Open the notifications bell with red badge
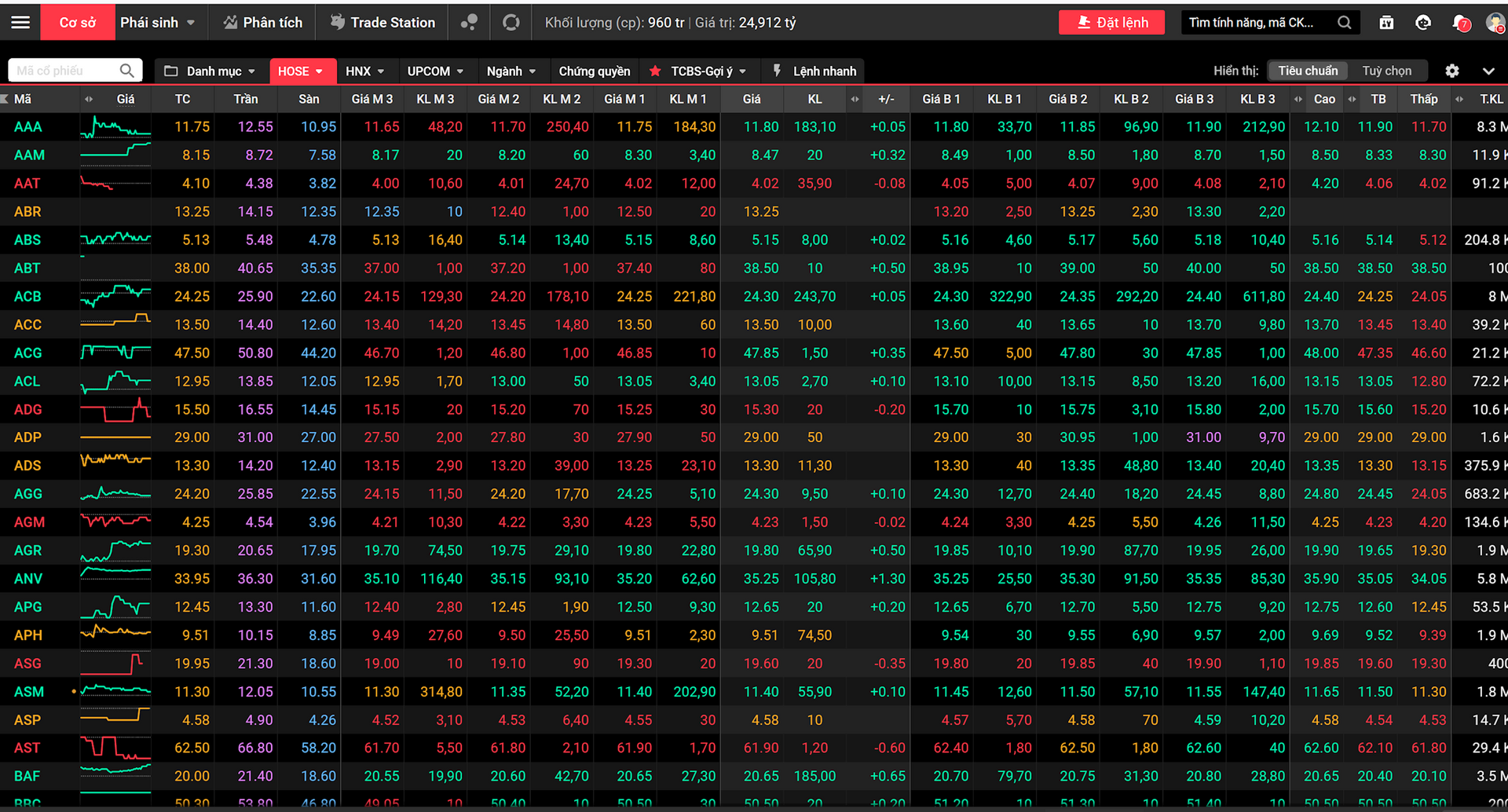The width and height of the screenshot is (1508, 812). (x=1461, y=23)
